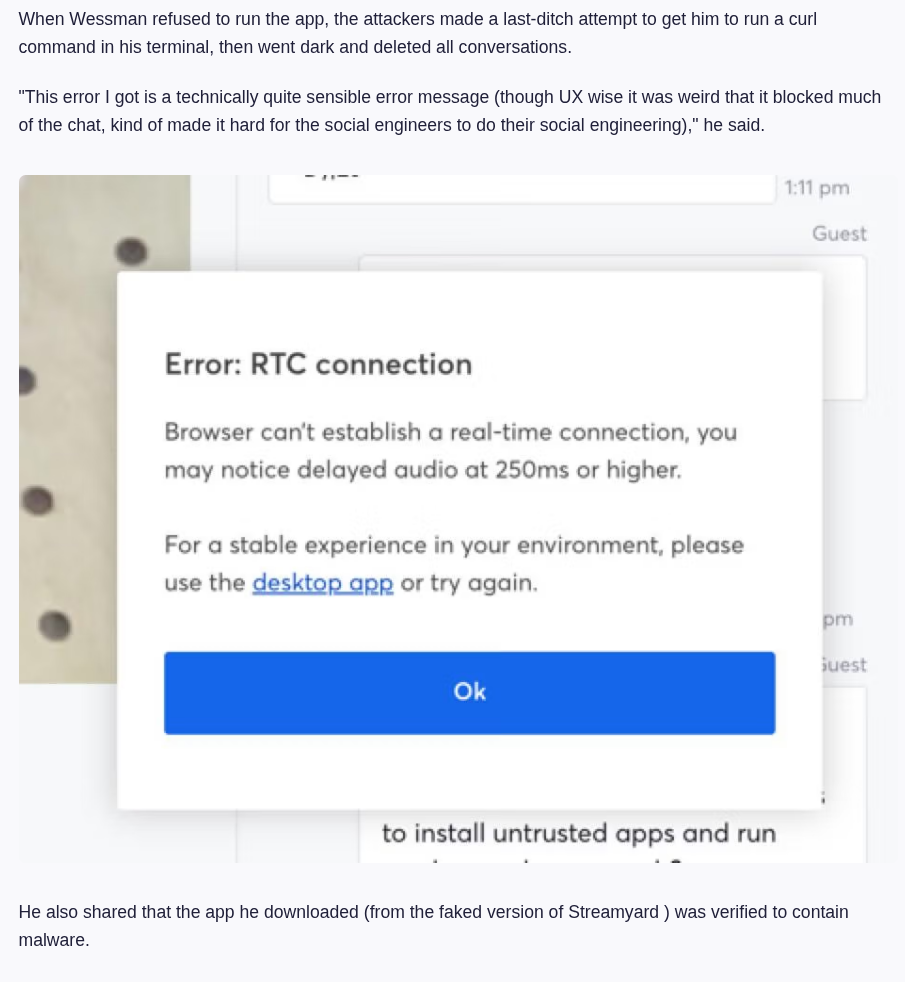Click the 'or try again' text
905x982 pixels.
click(x=469, y=583)
